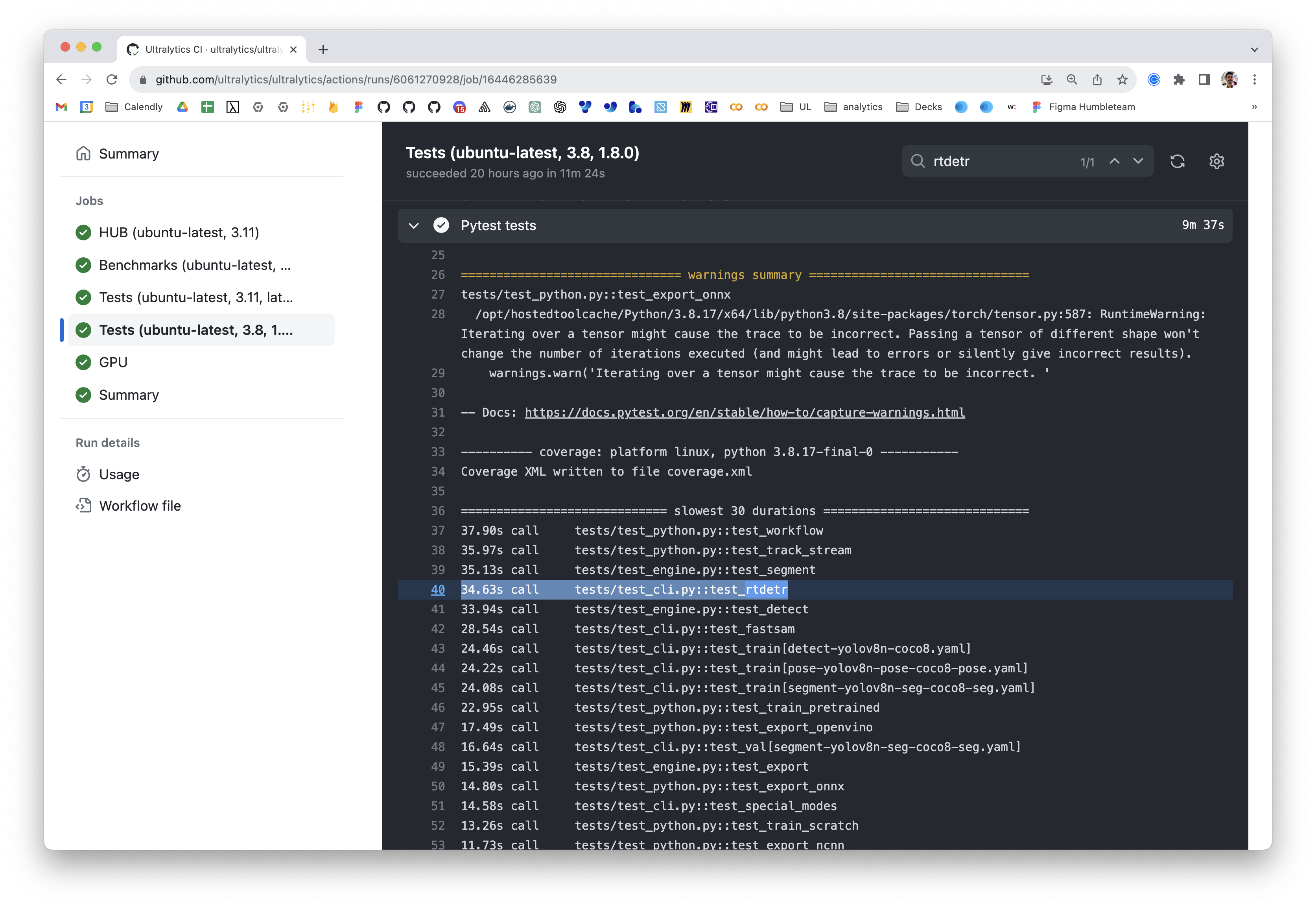Click the Workflow file icon in Run details
Screen dimensions: 1316x908
(x=84, y=505)
